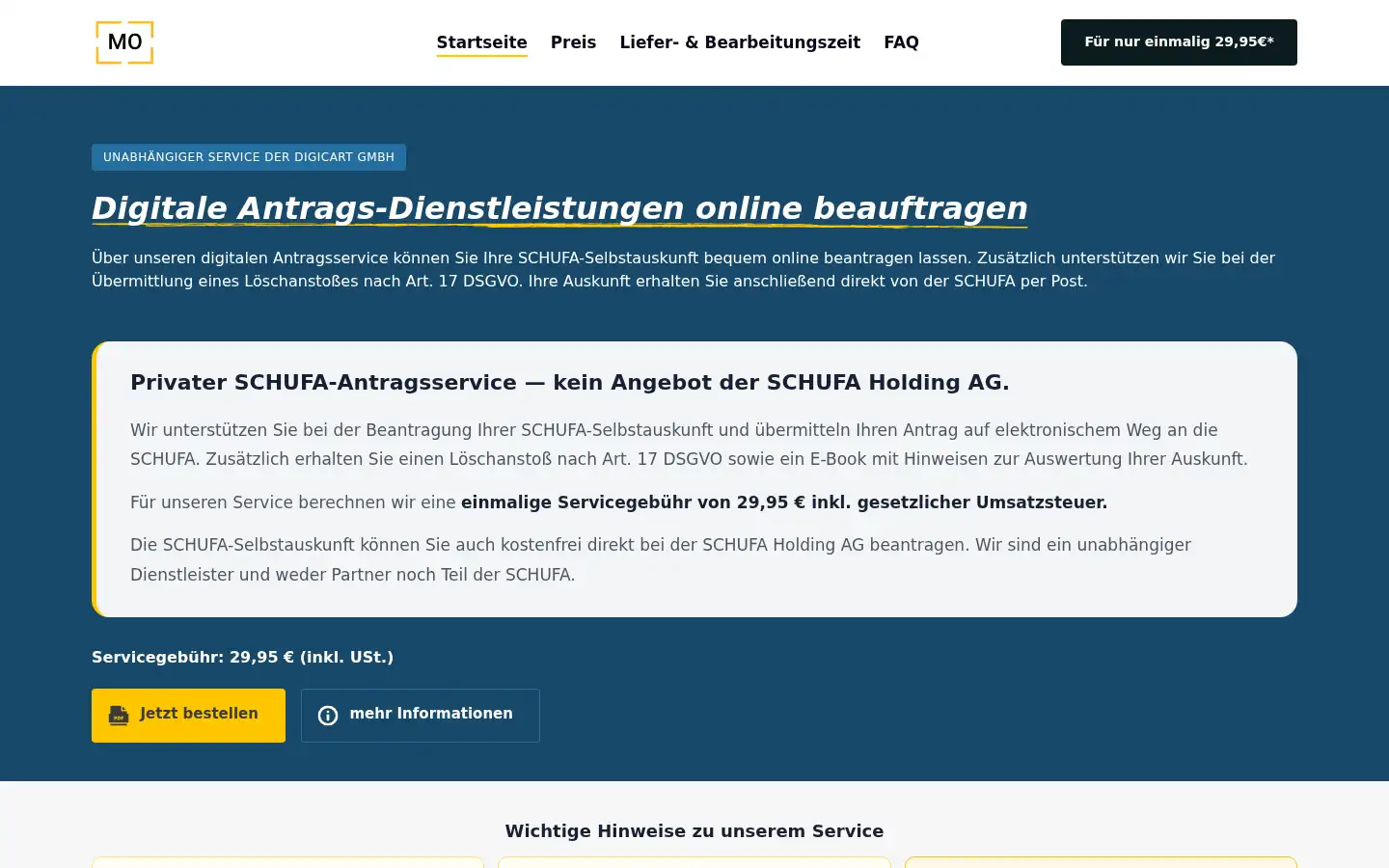Open the Startseite nav item
The height and width of the screenshot is (868, 1389).
pos(481,42)
